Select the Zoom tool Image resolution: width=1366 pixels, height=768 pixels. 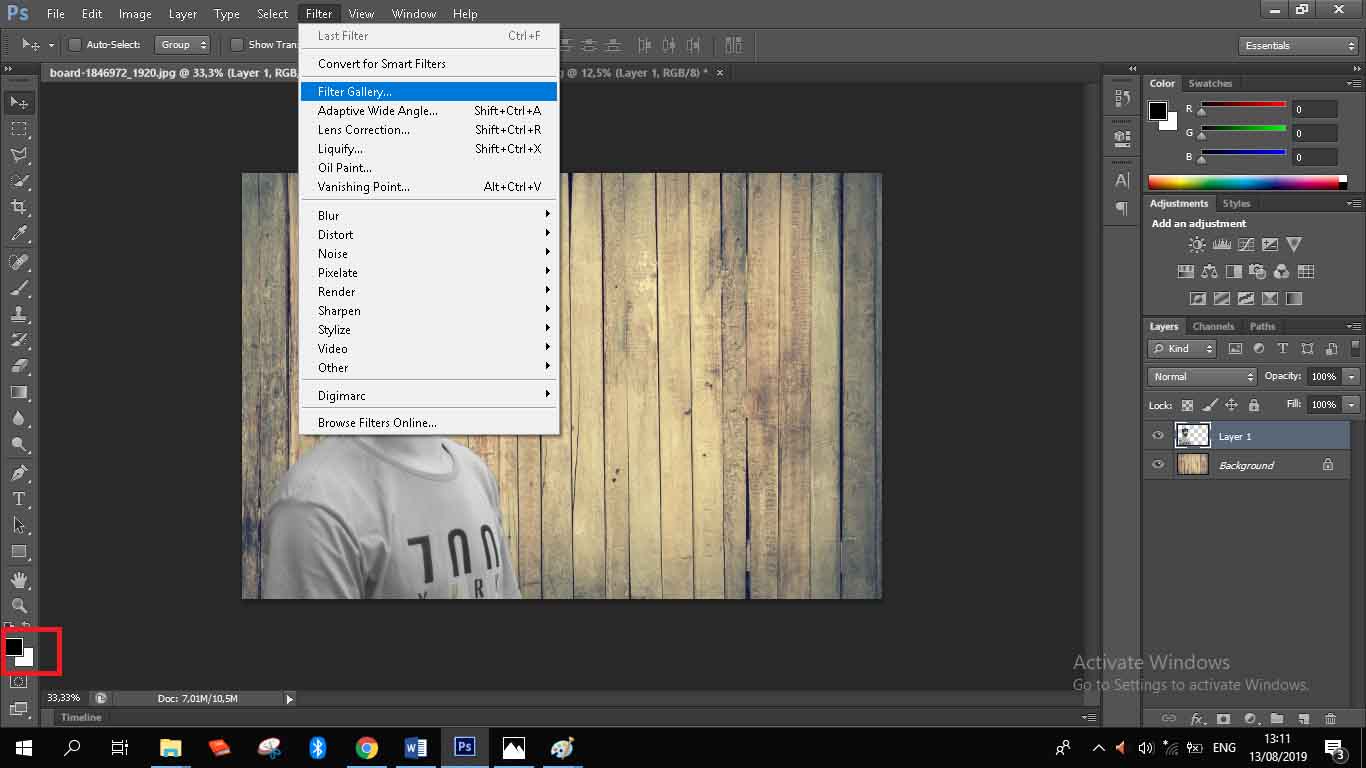[x=19, y=605]
